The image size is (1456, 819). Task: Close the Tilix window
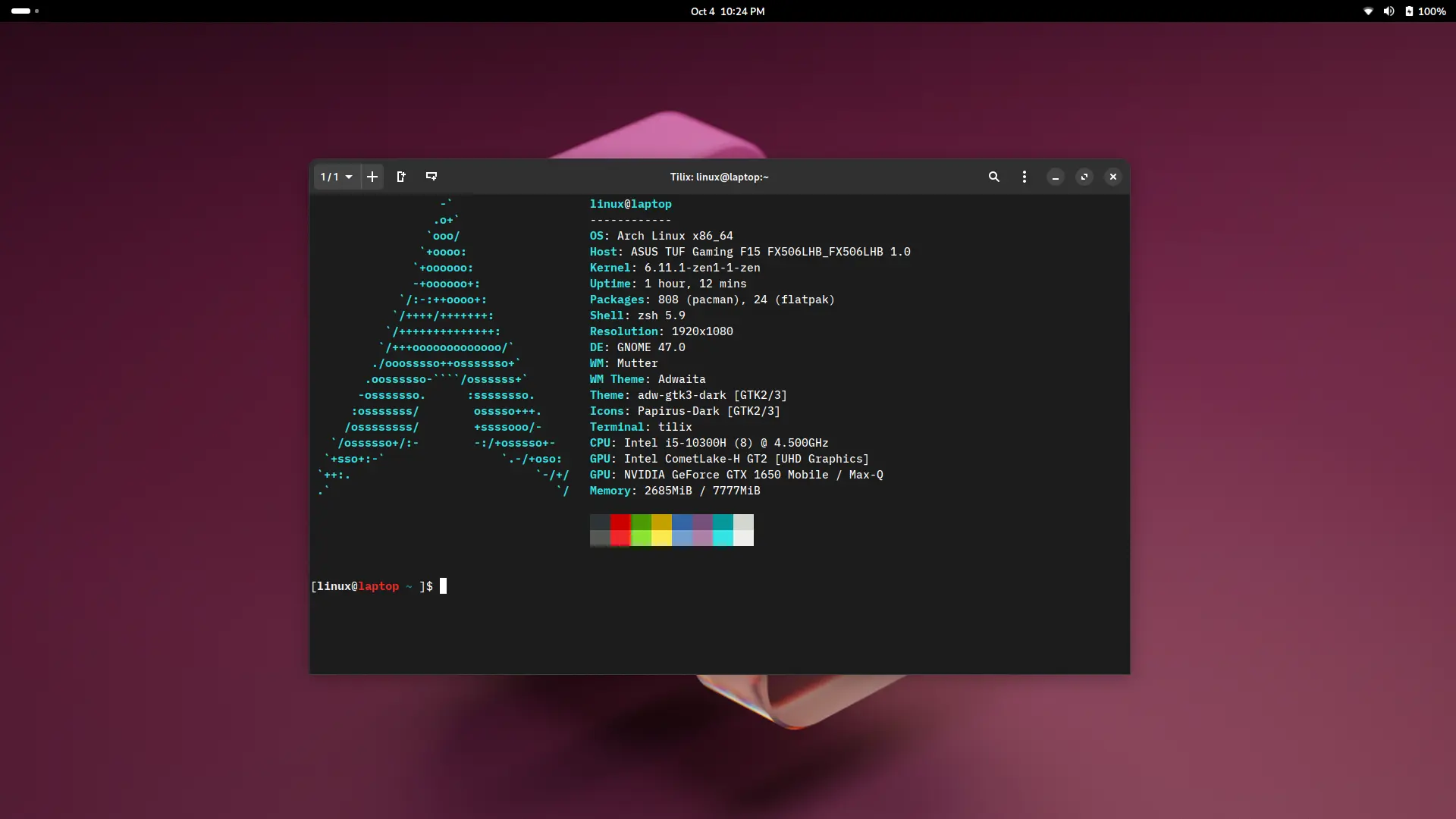point(1113,177)
